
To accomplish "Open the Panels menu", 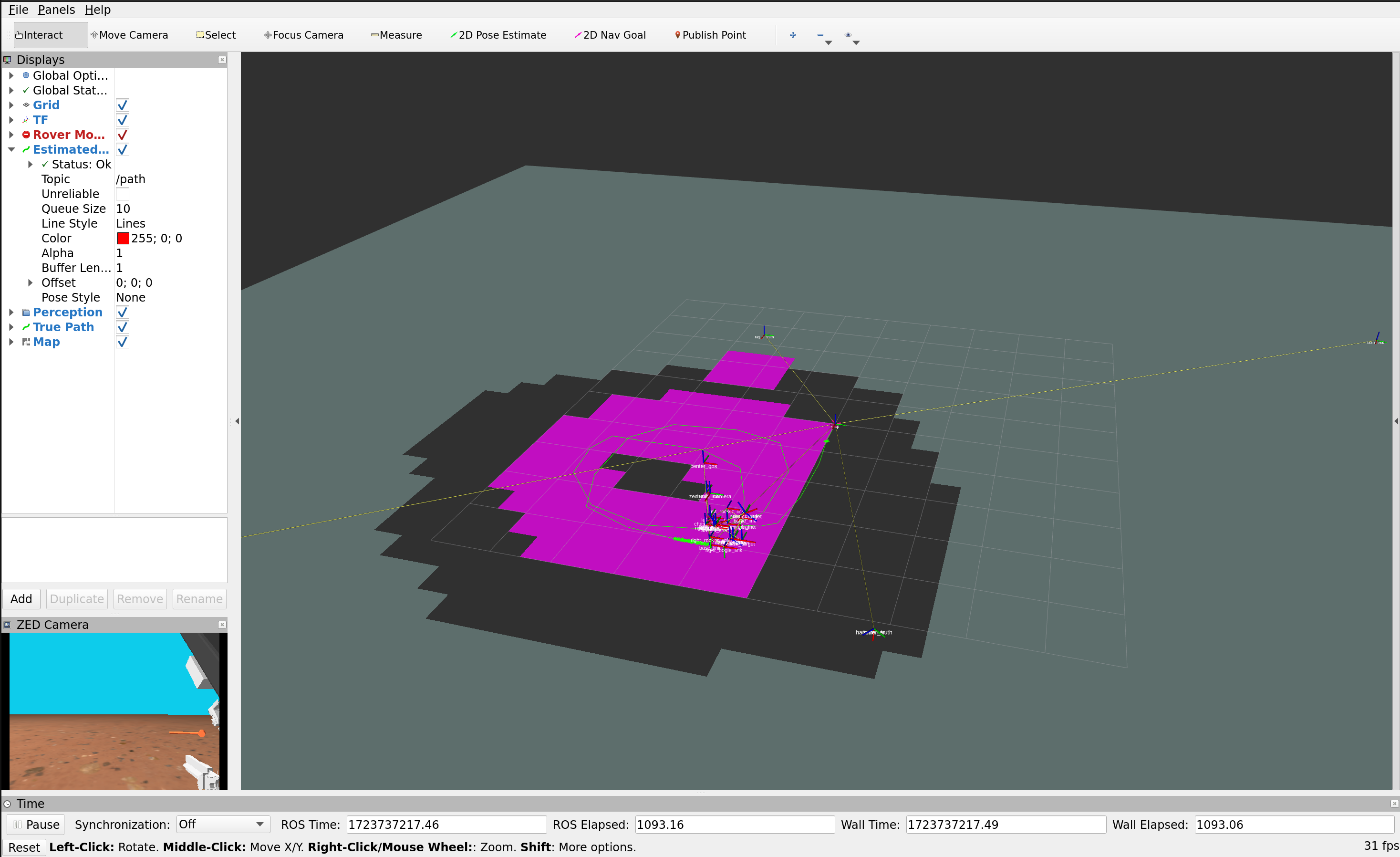I will click(x=56, y=10).
